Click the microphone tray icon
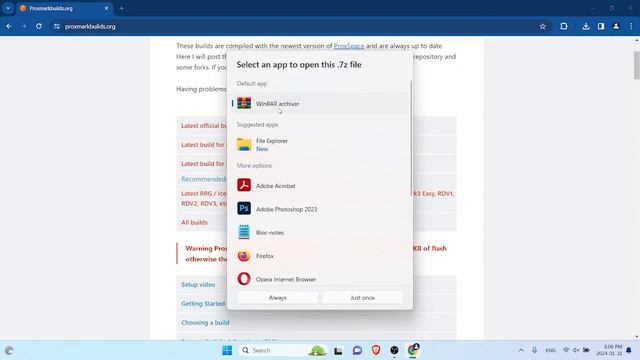The height and width of the screenshot is (360, 640). click(x=534, y=350)
